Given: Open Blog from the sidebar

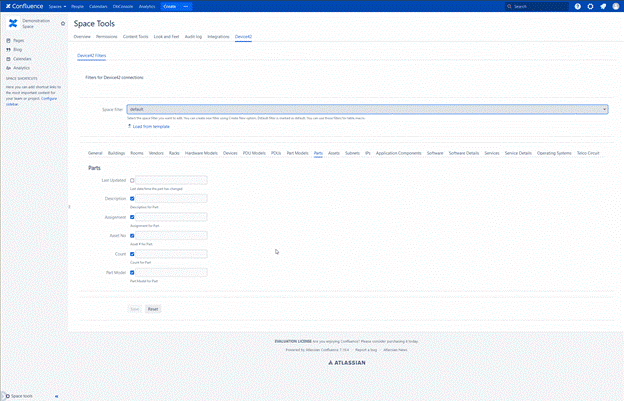Looking at the screenshot, I should click(x=18, y=49).
